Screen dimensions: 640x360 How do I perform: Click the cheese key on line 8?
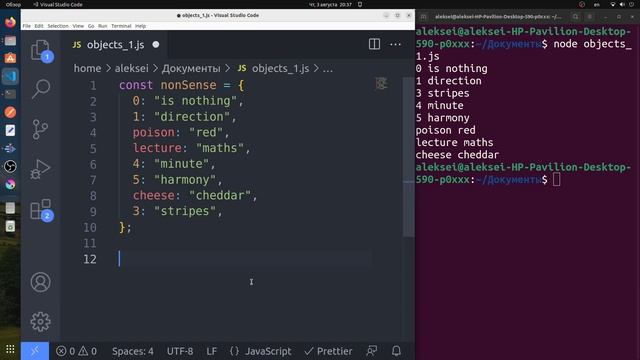coord(153,196)
